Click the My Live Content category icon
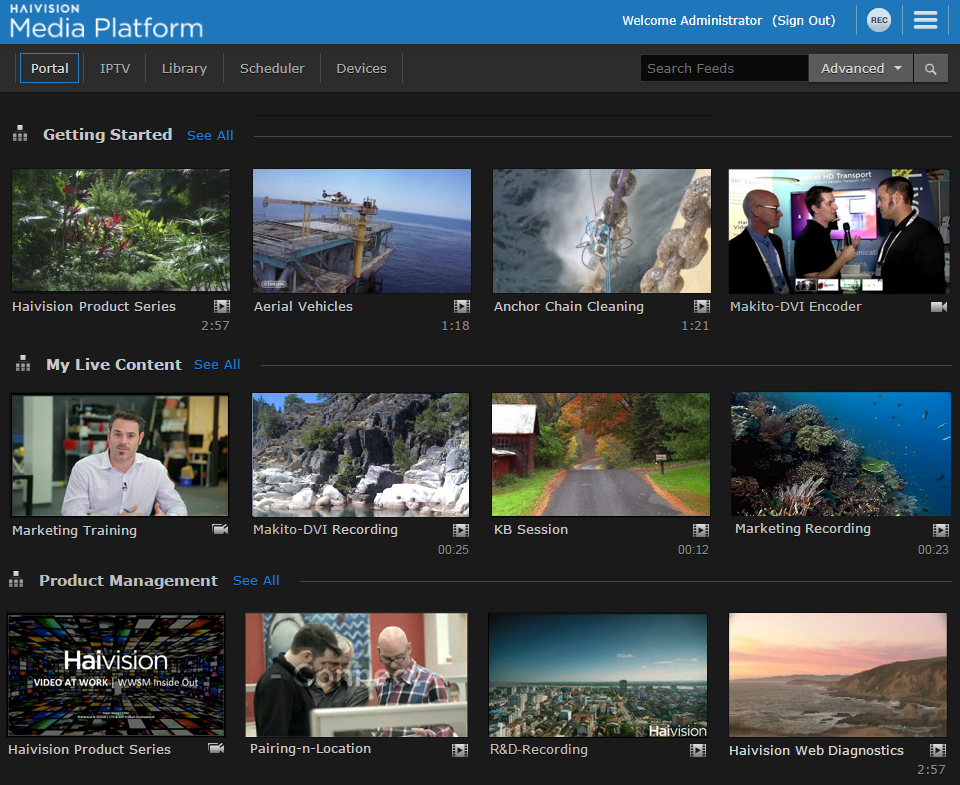Screen dimensions: 960x785 (22, 365)
